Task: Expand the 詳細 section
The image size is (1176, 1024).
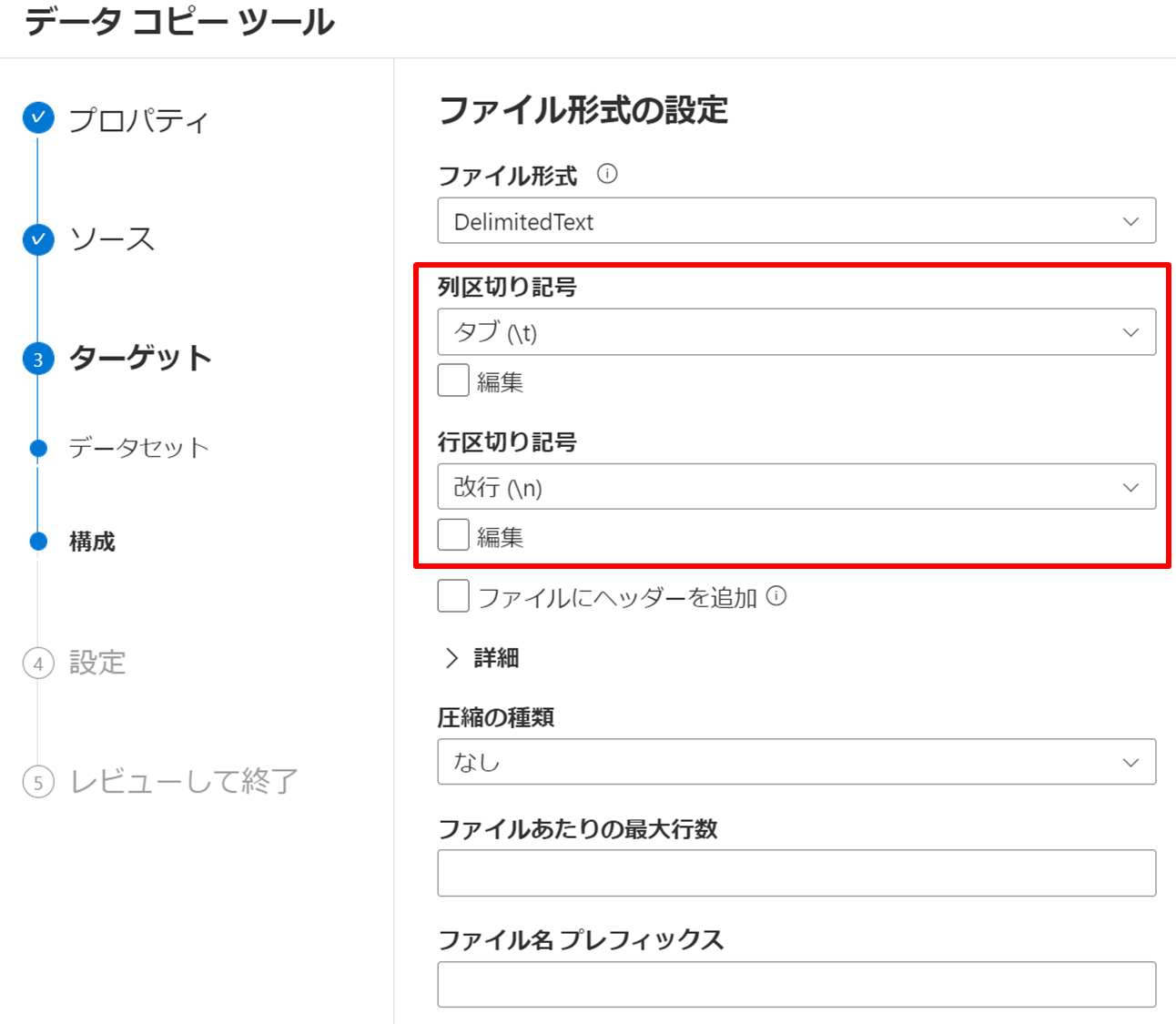Action: pos(481,658)
